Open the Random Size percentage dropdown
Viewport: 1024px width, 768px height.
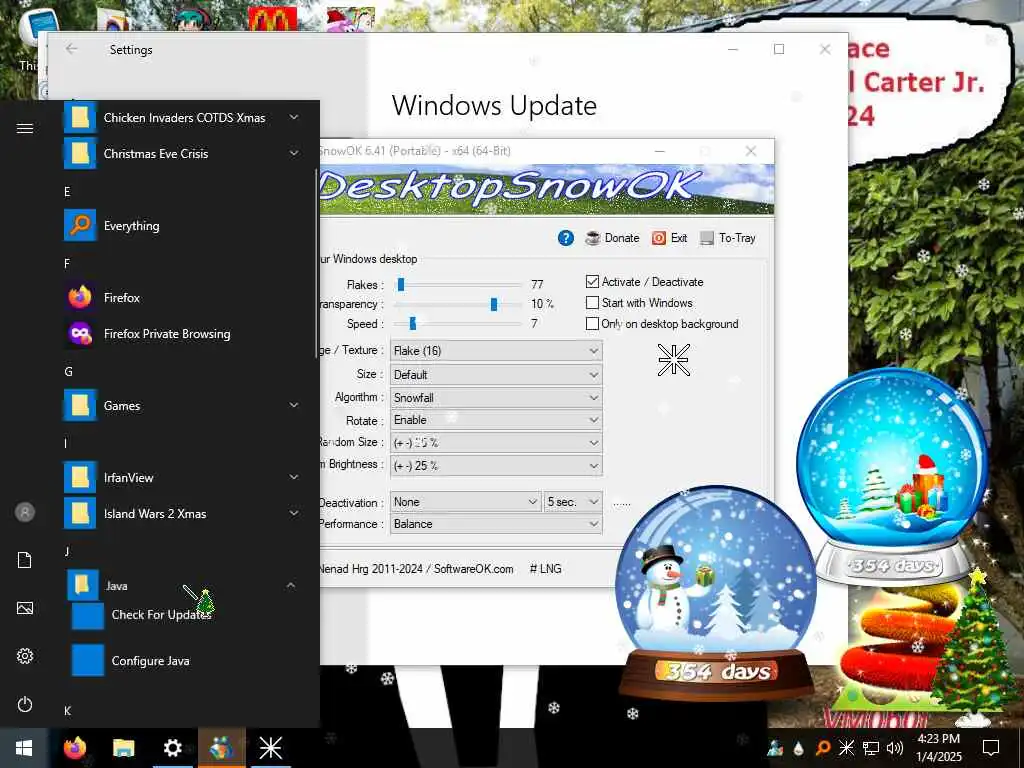coord(496,443)
